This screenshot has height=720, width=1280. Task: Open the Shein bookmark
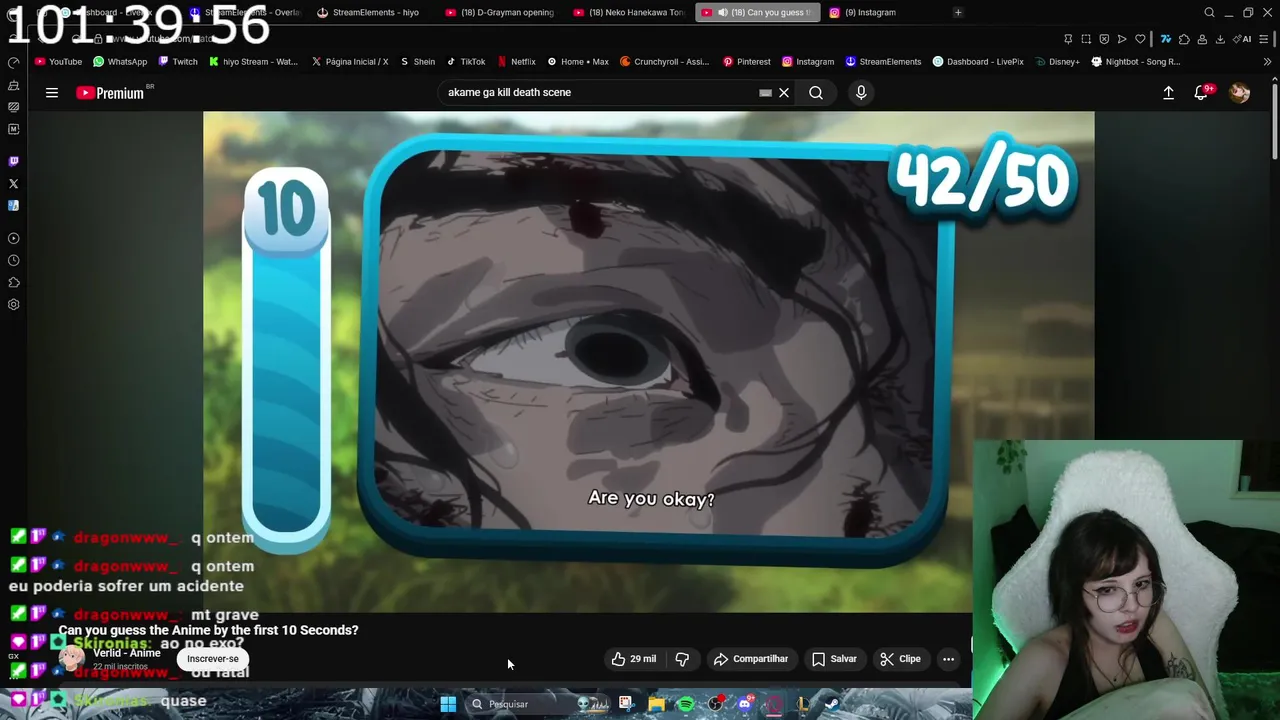click(x=418, y=61)
